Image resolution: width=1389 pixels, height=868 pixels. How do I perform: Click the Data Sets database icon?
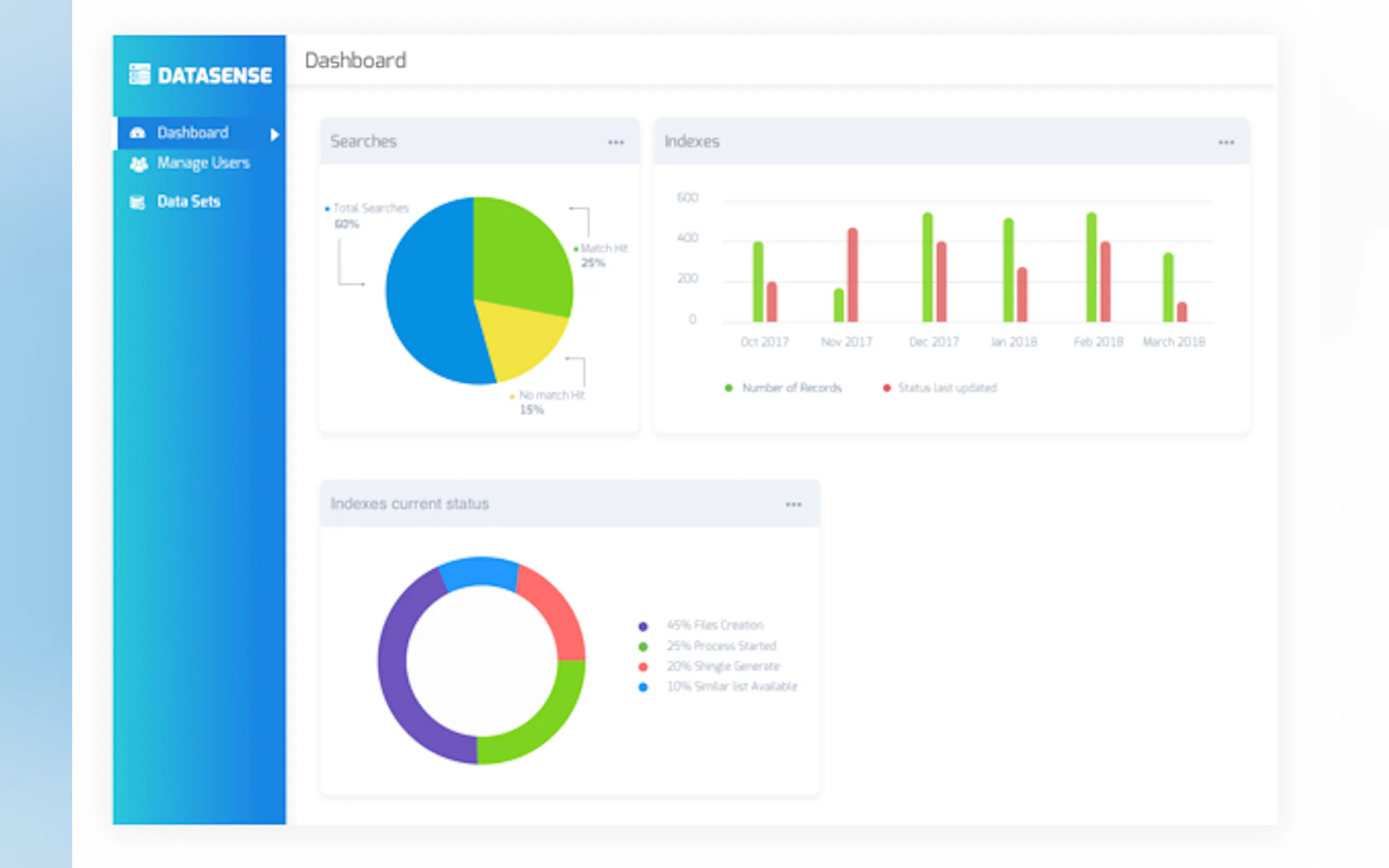[x=137, y=202]
